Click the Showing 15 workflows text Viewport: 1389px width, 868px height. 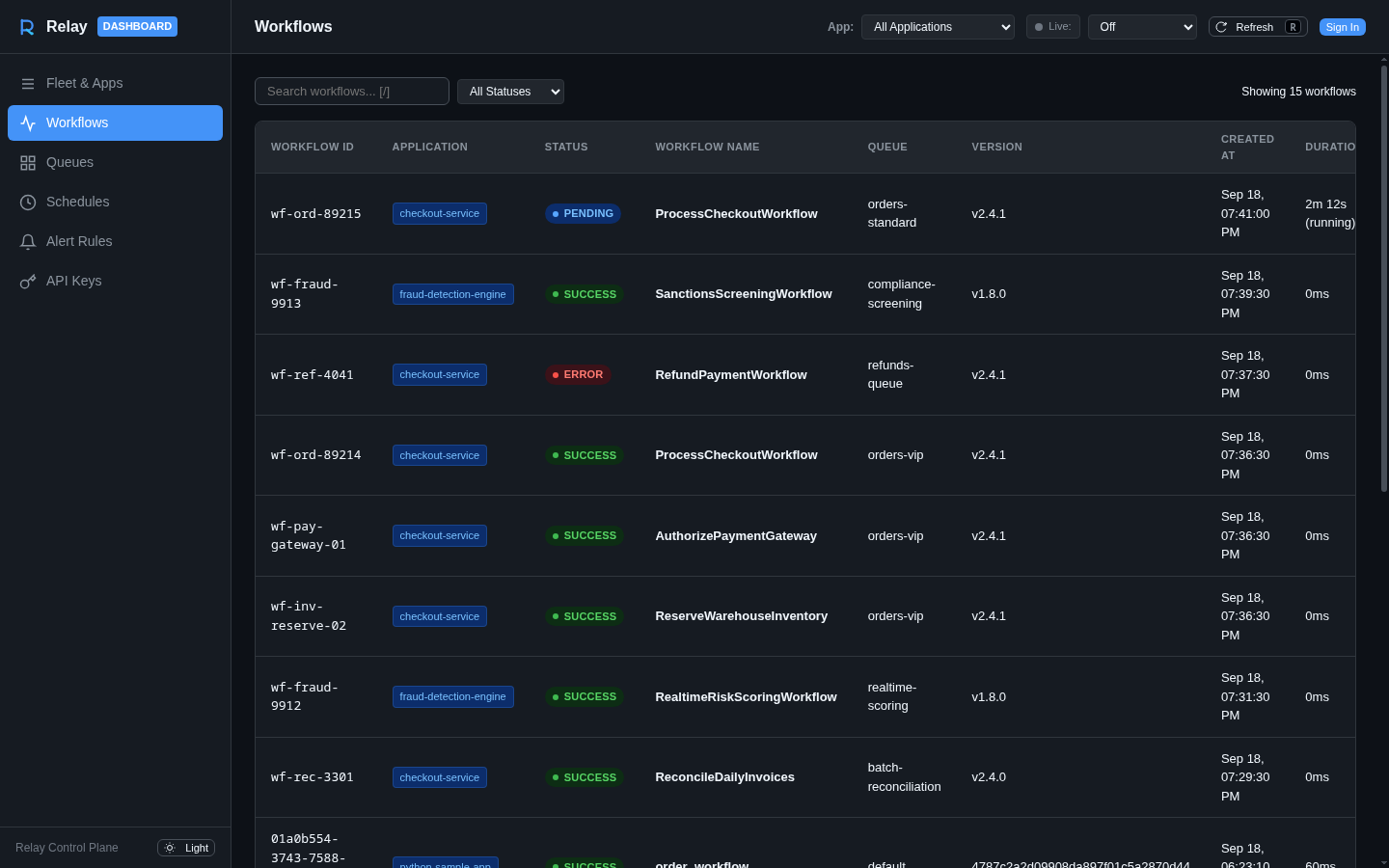pos(1298,92)
